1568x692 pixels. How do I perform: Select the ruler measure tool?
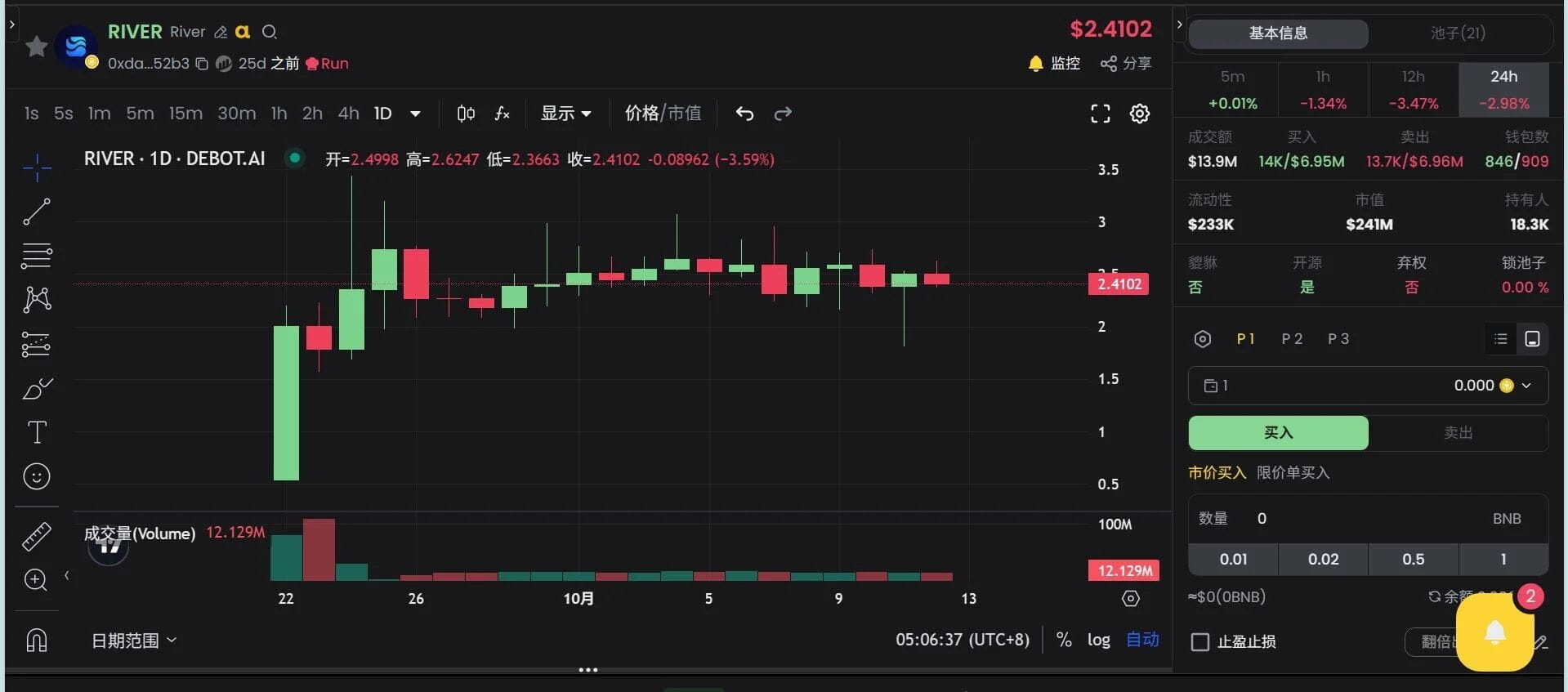[37, 536]
